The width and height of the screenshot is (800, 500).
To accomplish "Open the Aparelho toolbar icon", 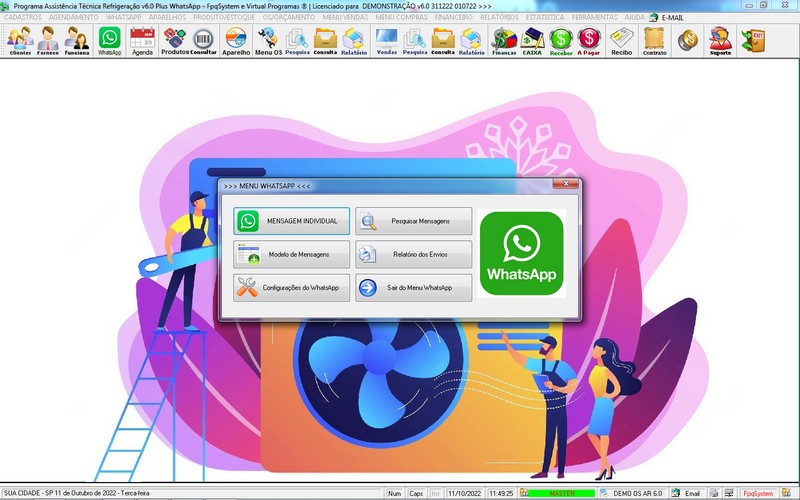I will pos(236,41).
